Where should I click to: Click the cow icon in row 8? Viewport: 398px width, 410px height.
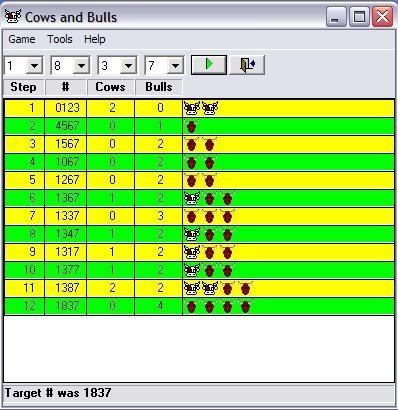[x=192, y=234]
